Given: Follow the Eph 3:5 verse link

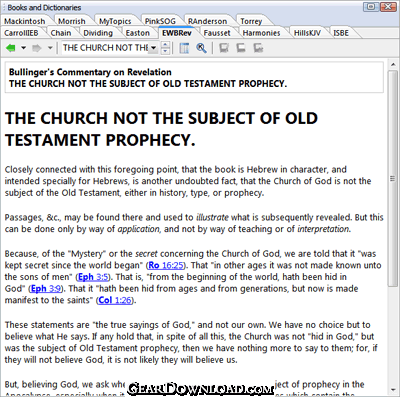Looking at the screenshot, I should click(x=93, y=277).
